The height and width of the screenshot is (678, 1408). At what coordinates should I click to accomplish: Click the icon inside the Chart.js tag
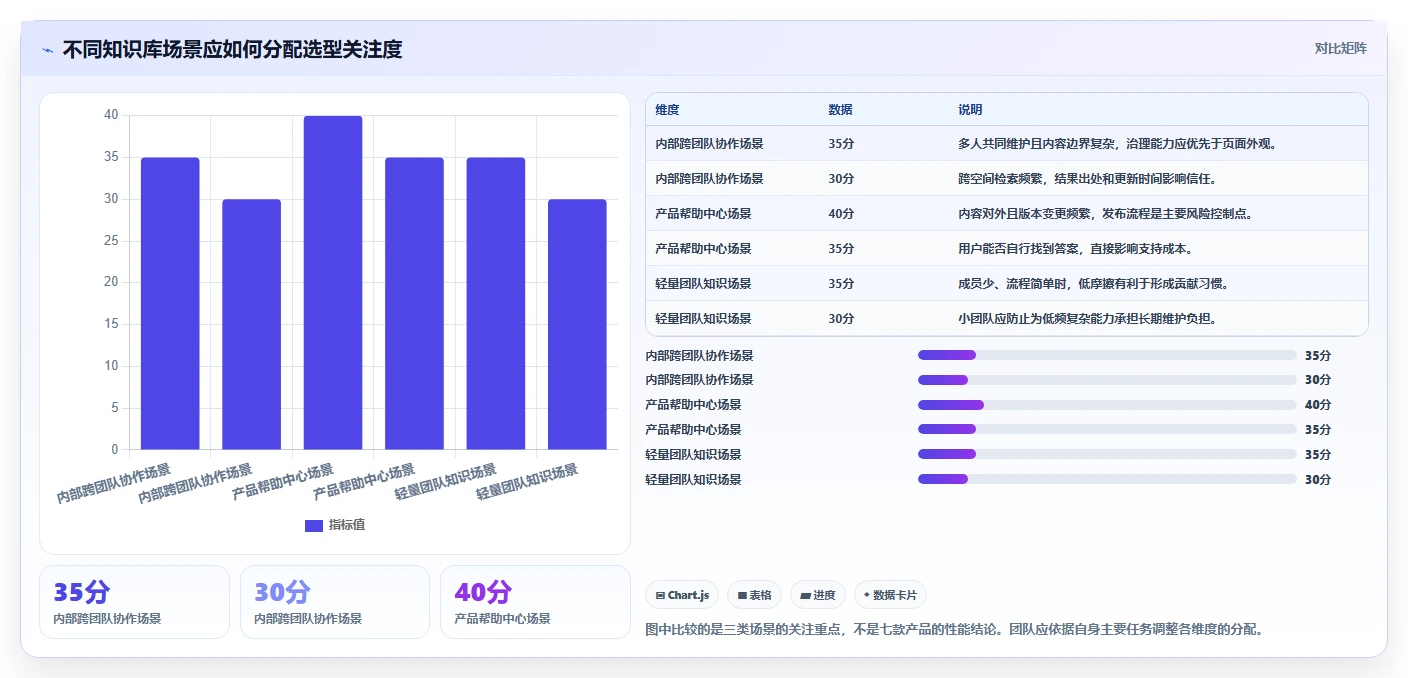[x=660, y=595]
